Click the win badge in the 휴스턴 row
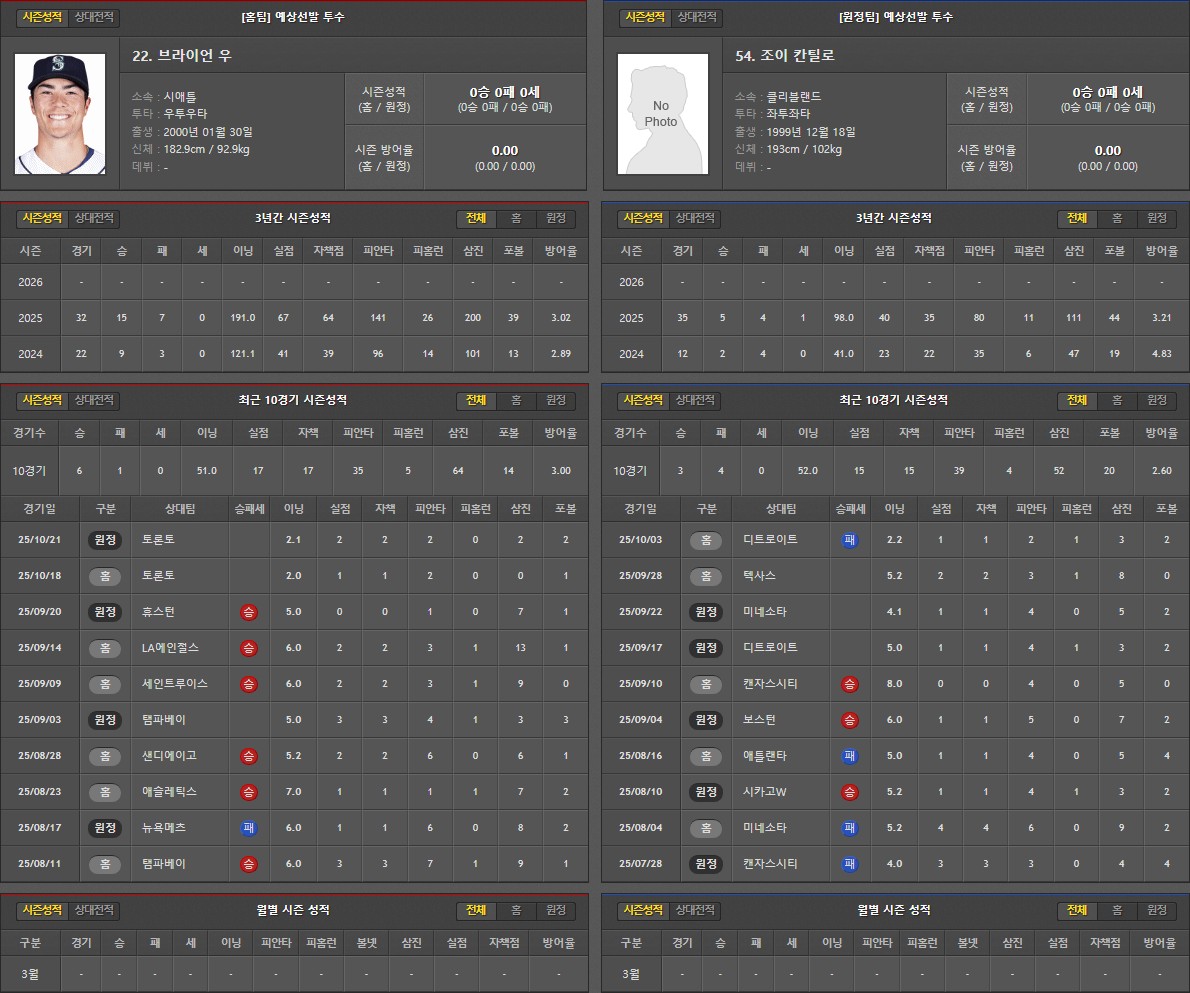This screenshot has height=993, width=1190. coord(248,612)
